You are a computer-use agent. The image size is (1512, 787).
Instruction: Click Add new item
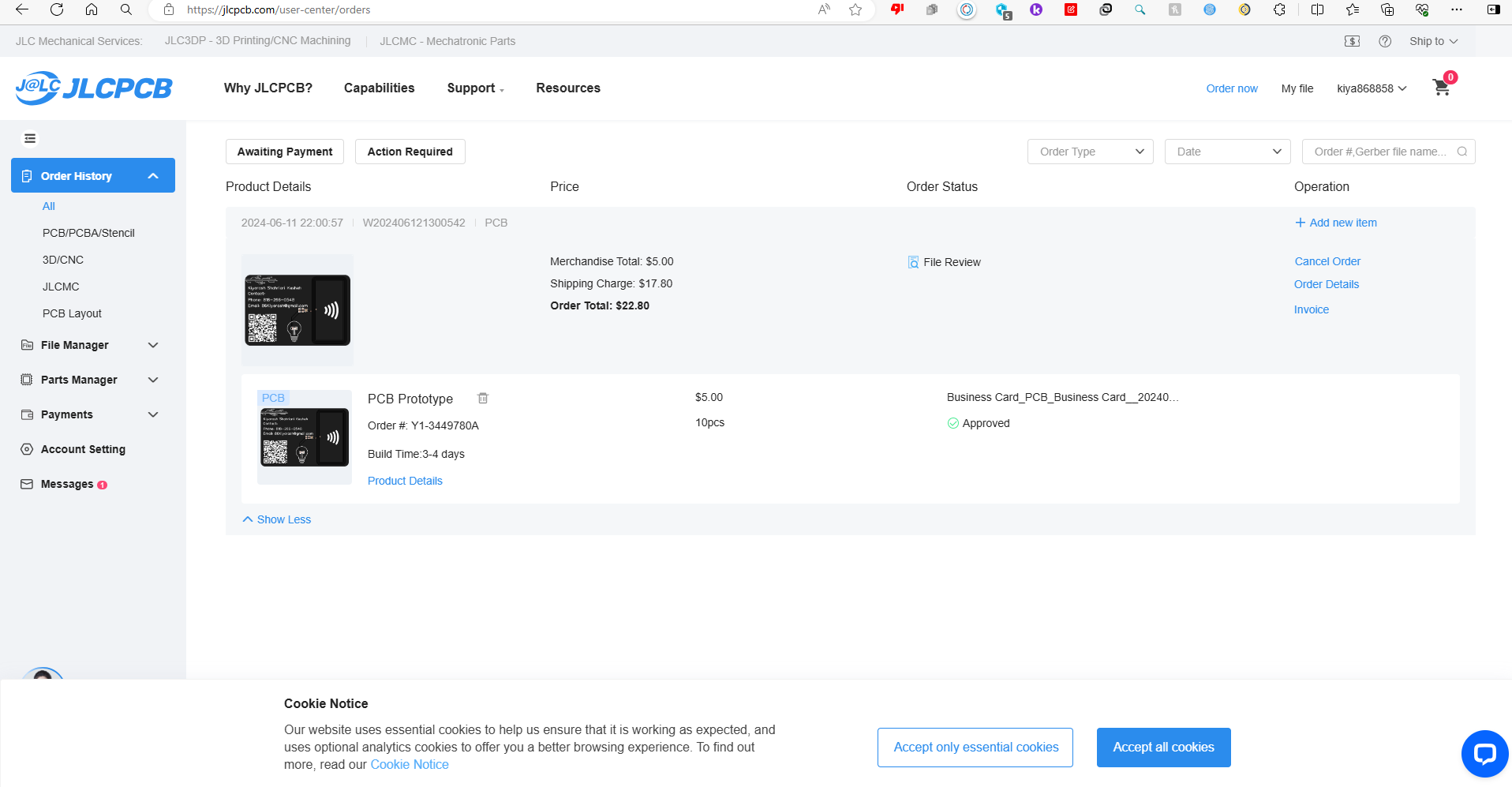(1336, 223)
